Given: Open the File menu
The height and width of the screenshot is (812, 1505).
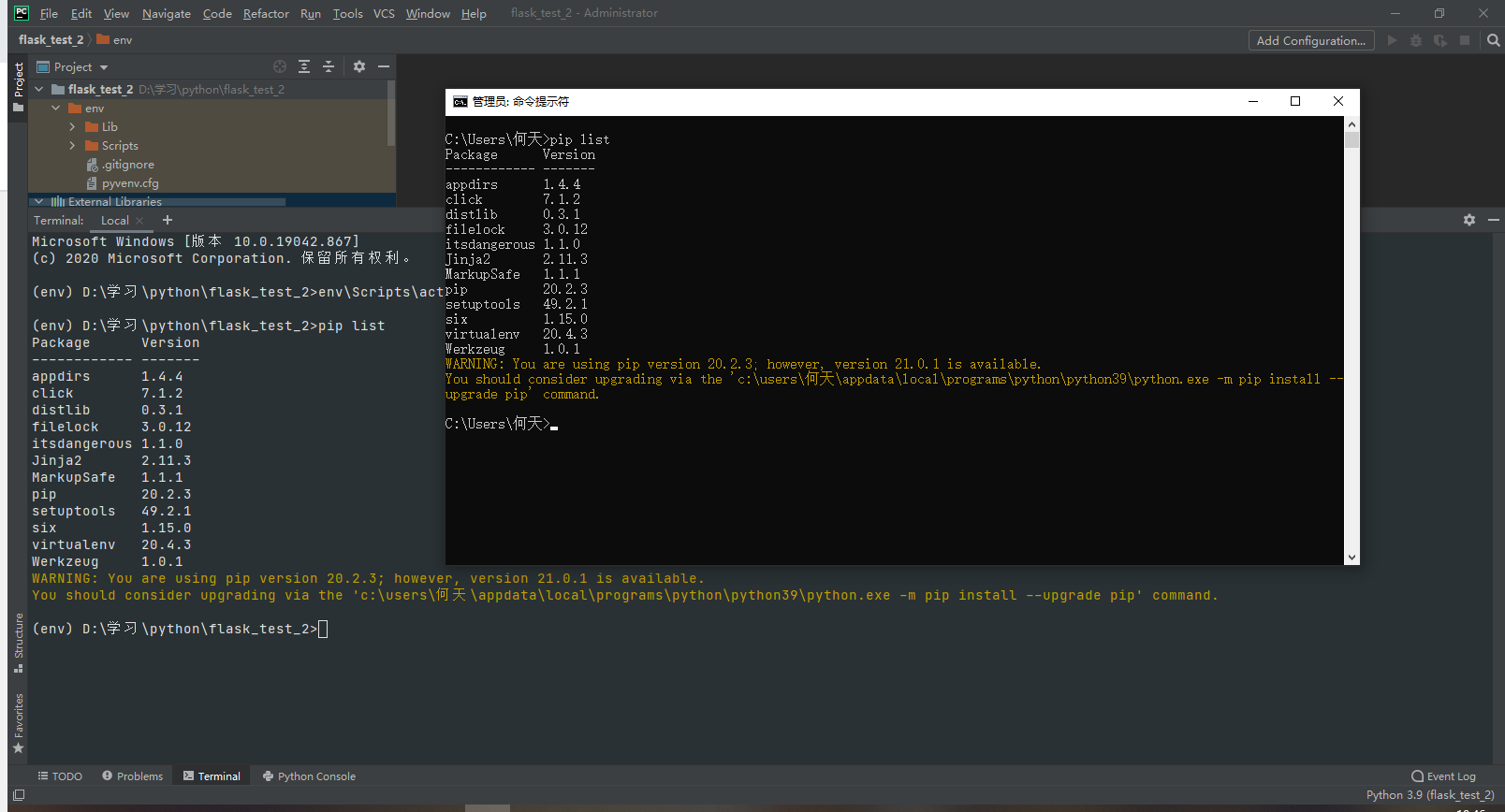Looking at the screenshot, I should [x=49, y=13].
